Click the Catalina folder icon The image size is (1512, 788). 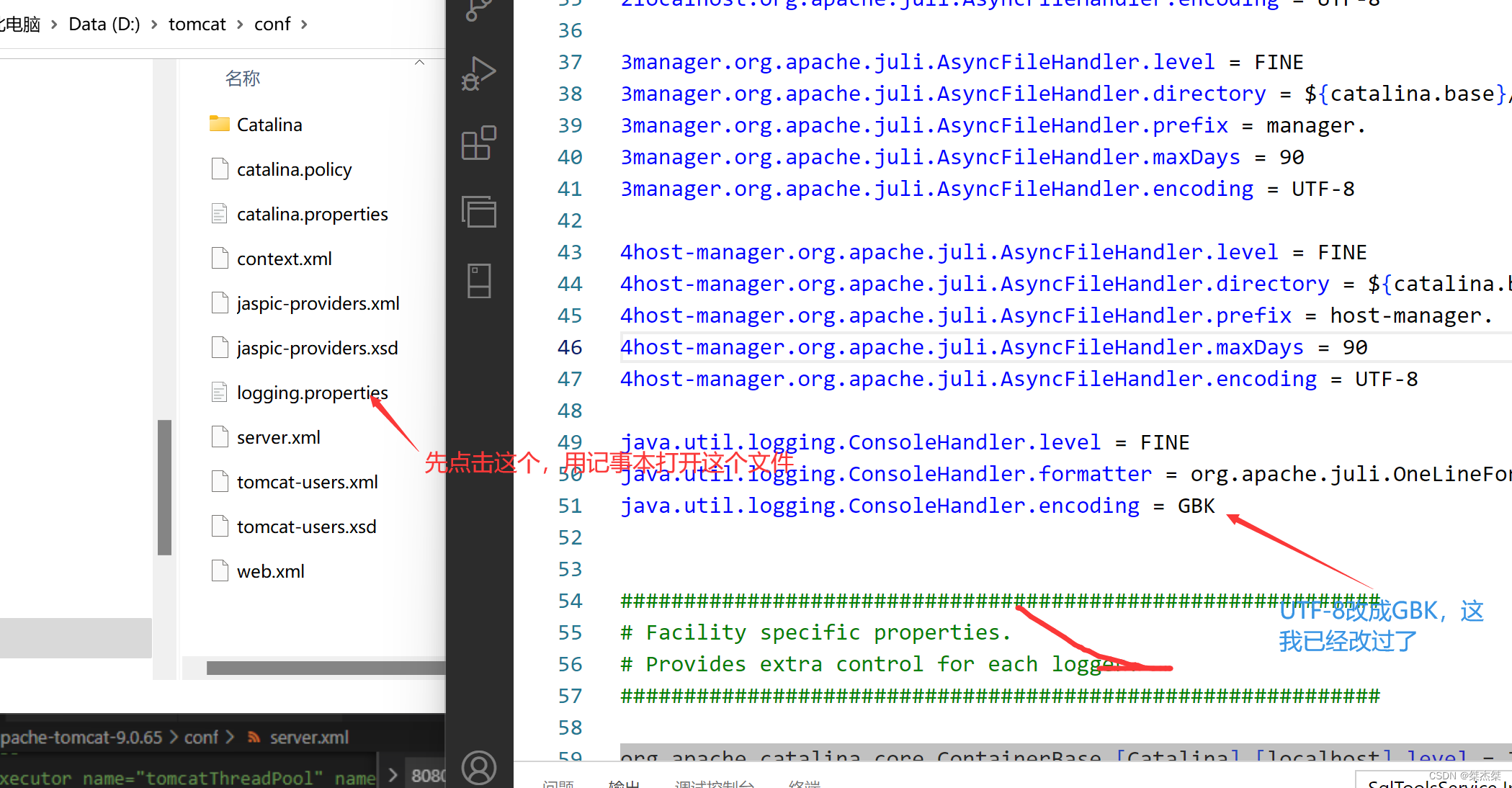point(220,124)
